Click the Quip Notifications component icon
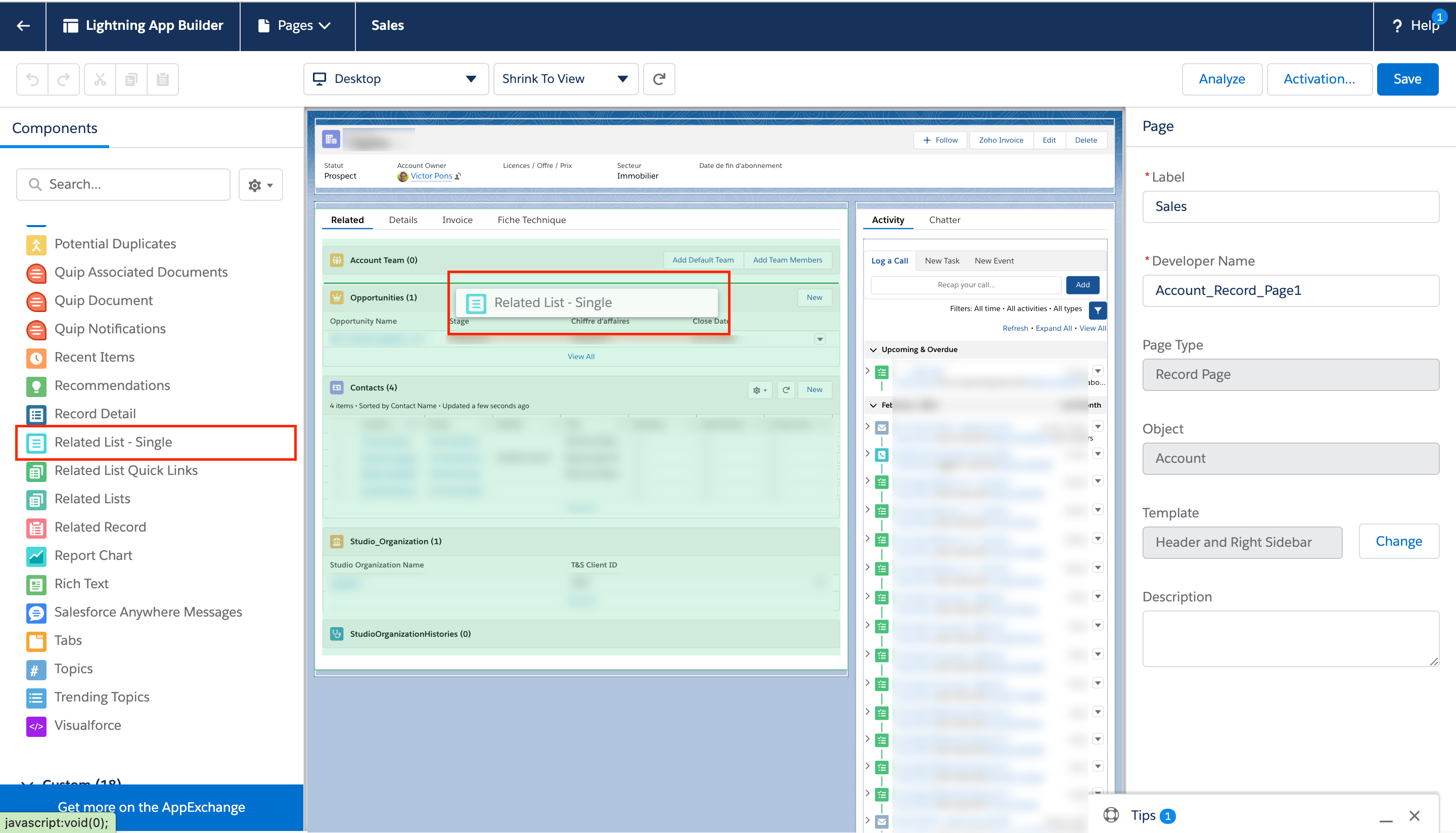This screenshot has width=1456, height=833. (x=36, y=330)
